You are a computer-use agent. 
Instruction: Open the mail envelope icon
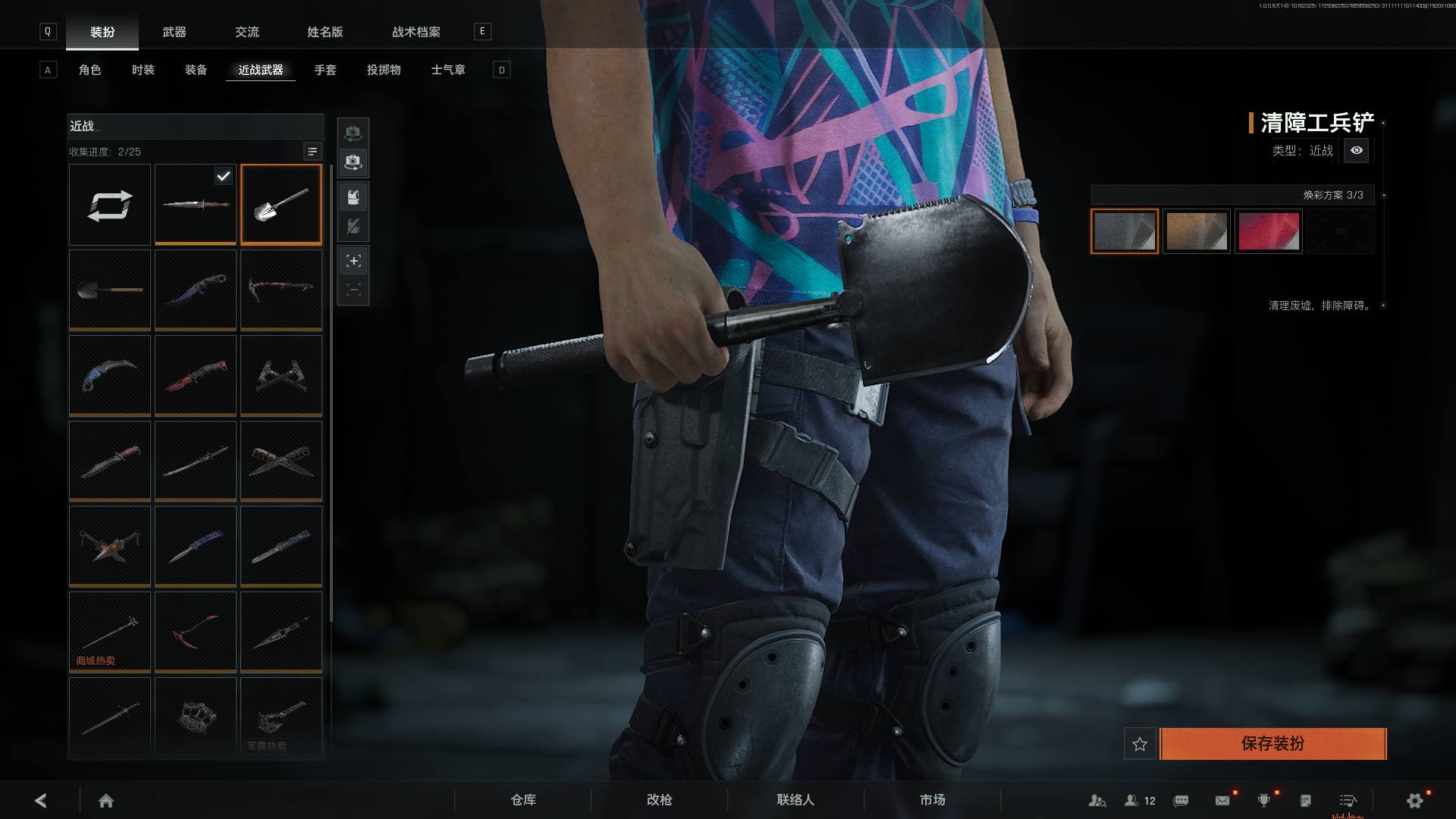(x=1222, y=801)
